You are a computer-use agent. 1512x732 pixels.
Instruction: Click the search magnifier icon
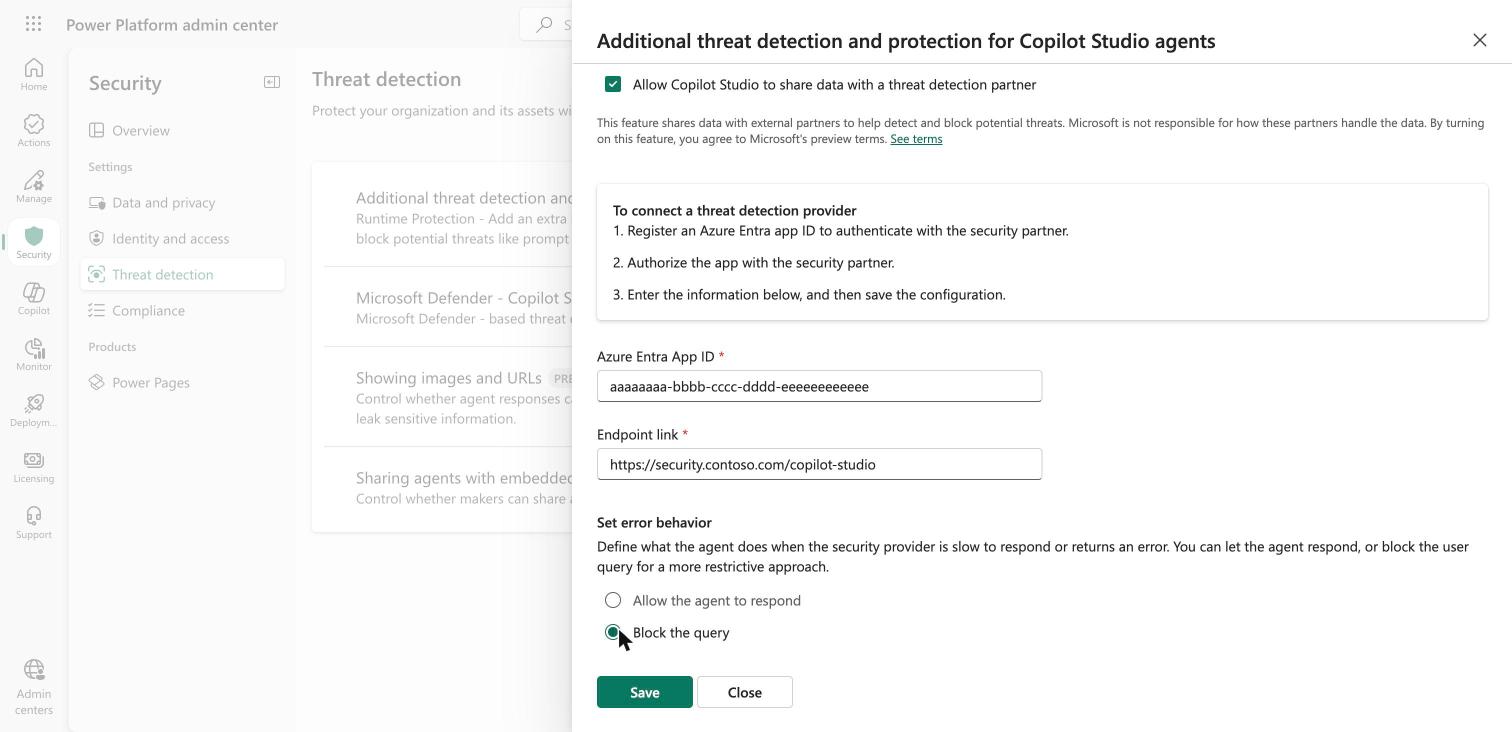tap(544, 24)
